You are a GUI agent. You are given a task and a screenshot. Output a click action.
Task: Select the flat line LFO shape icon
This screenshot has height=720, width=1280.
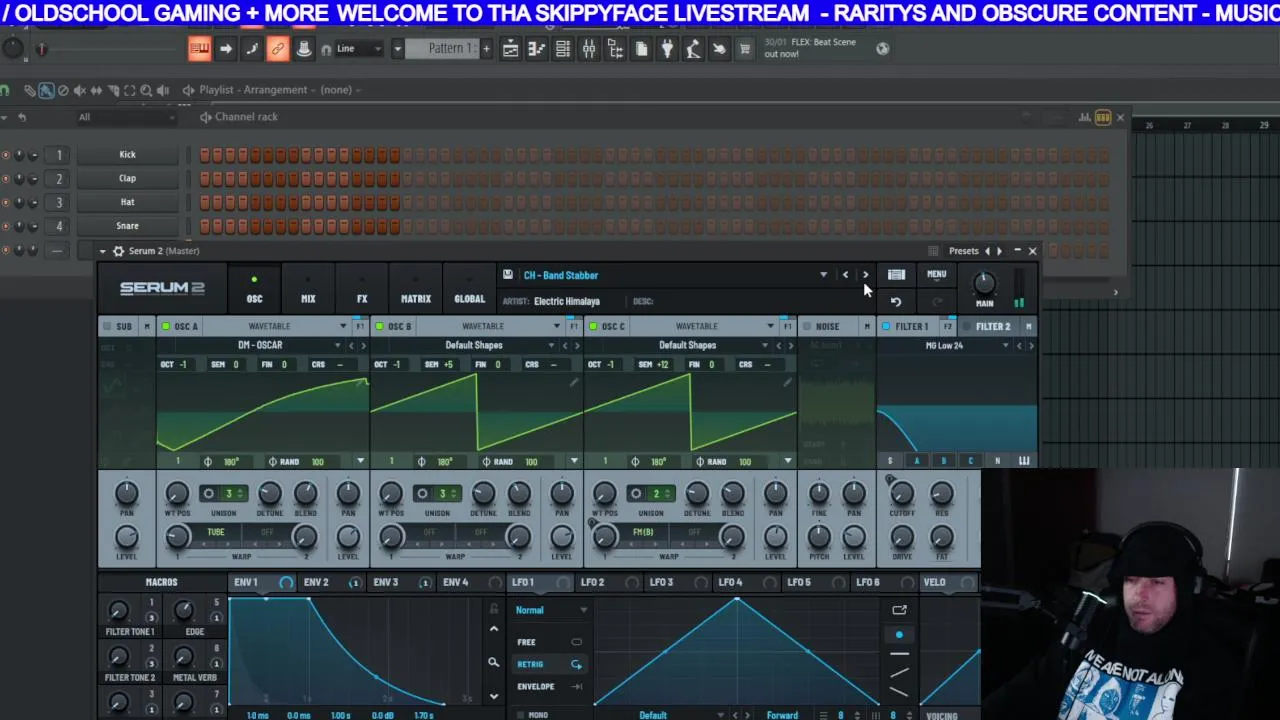coord(899,654)
